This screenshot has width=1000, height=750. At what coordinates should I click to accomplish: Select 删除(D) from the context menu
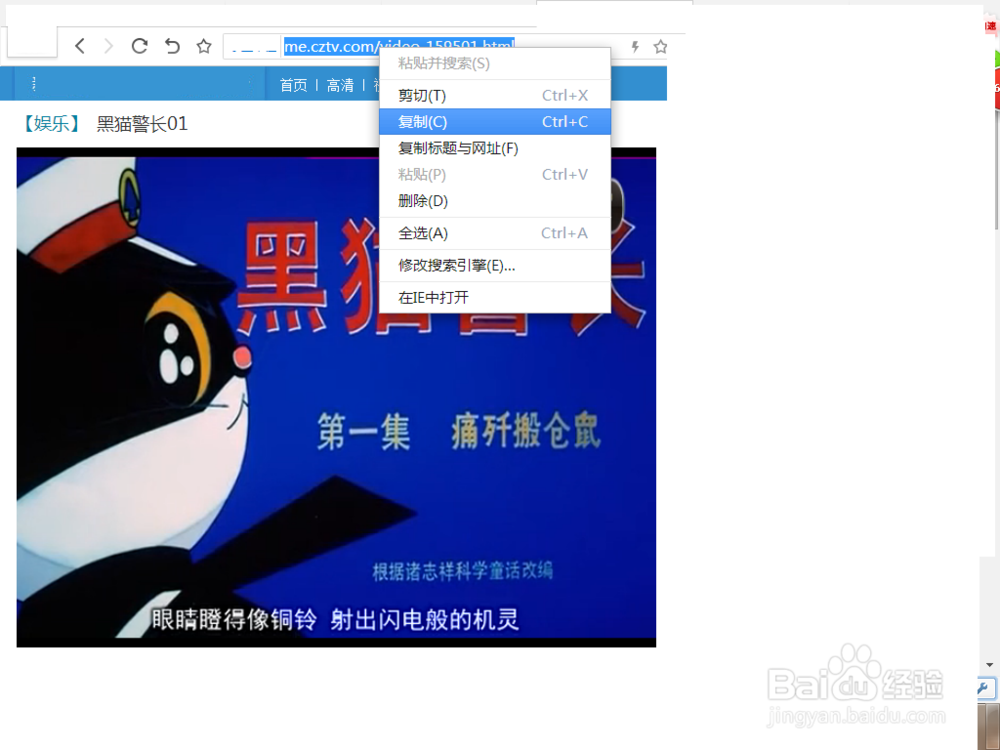[x=495, y=201]
